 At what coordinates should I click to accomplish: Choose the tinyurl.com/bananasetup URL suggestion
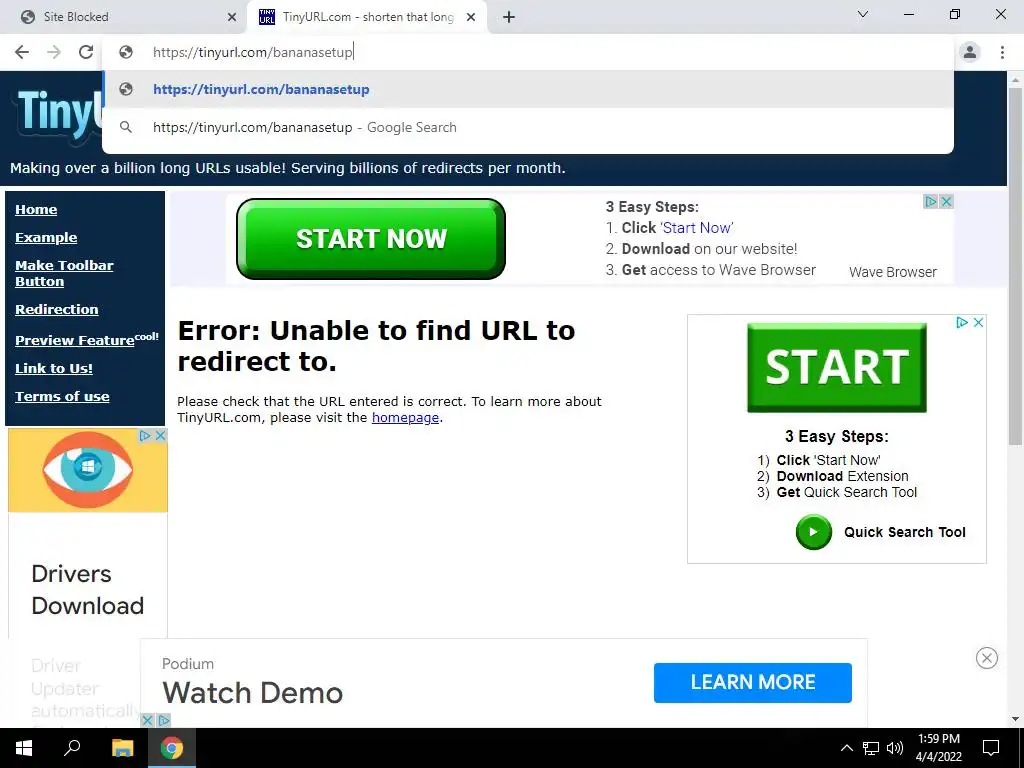528,89
